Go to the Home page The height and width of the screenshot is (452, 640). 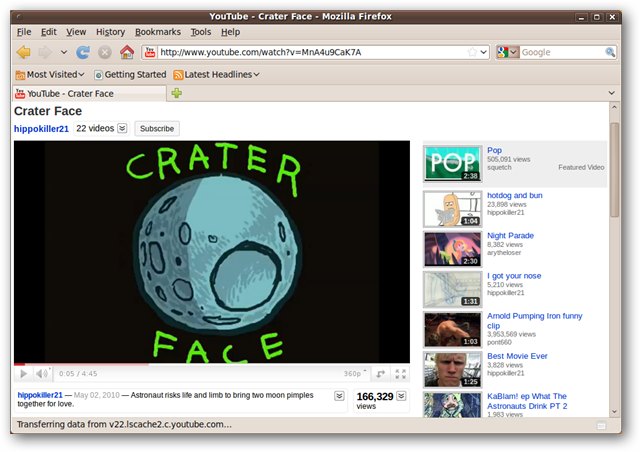tap(127, 52)
